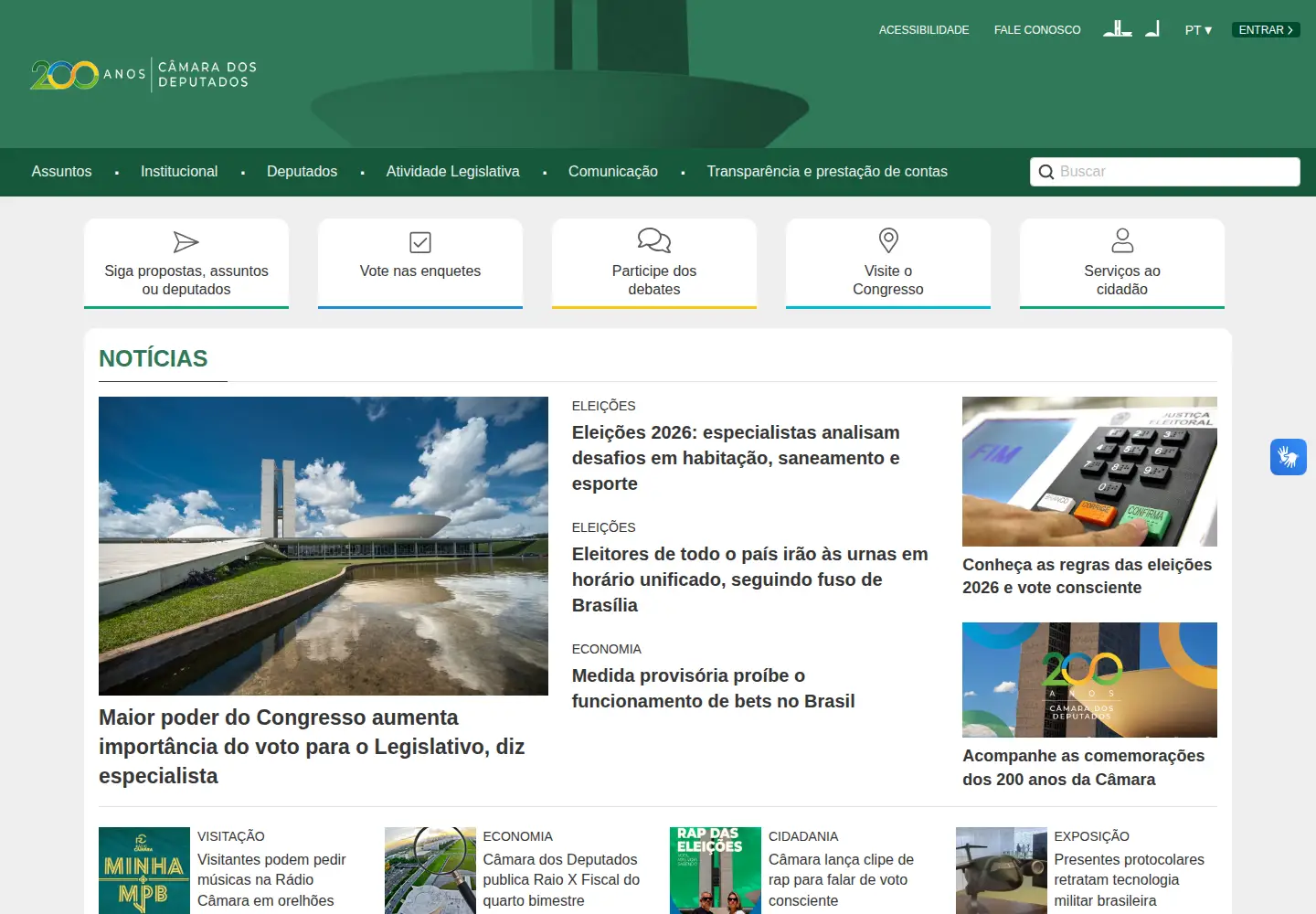
Task: Click the speech bubbles debates icon
Action: [654, 240]
